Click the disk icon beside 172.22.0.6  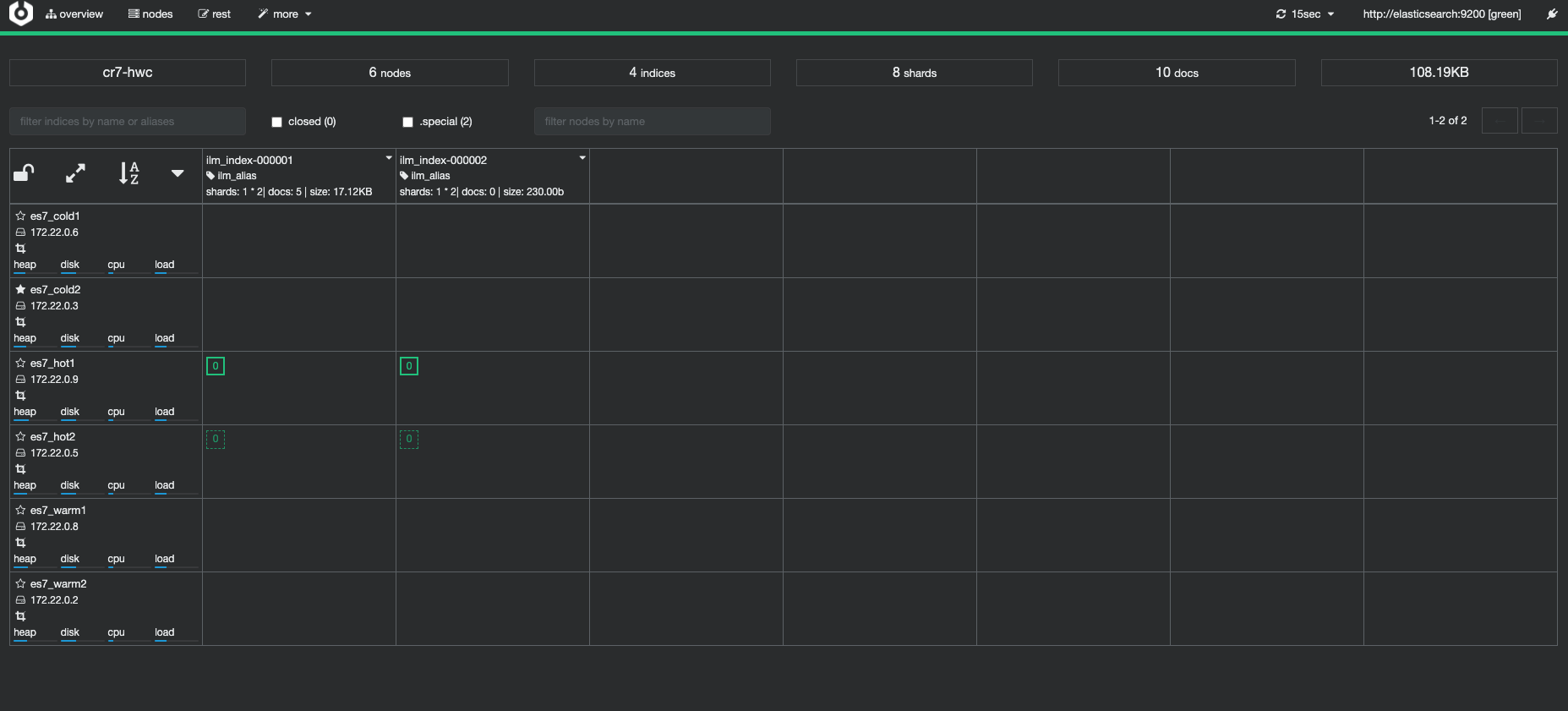20,232
